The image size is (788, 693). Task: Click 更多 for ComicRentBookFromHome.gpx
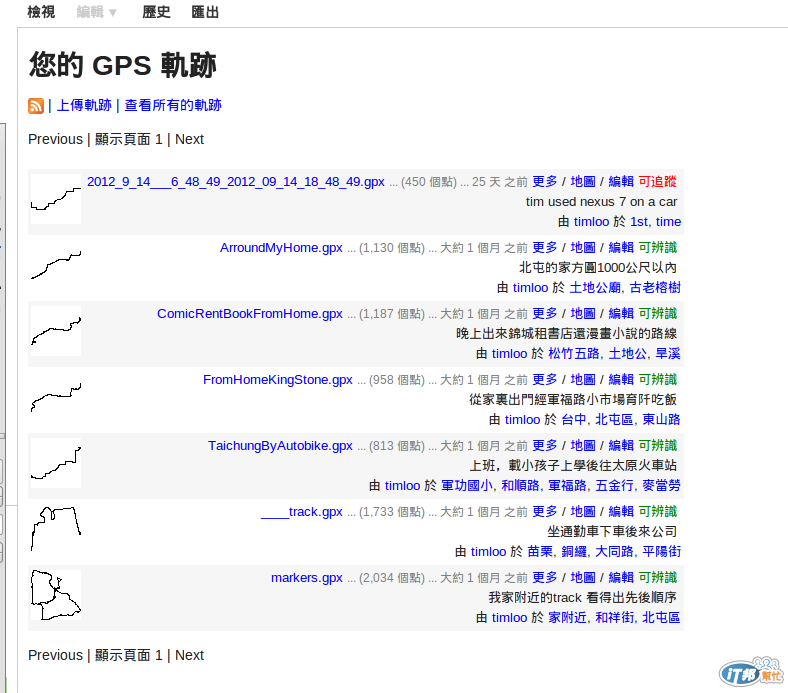[545, 314]
